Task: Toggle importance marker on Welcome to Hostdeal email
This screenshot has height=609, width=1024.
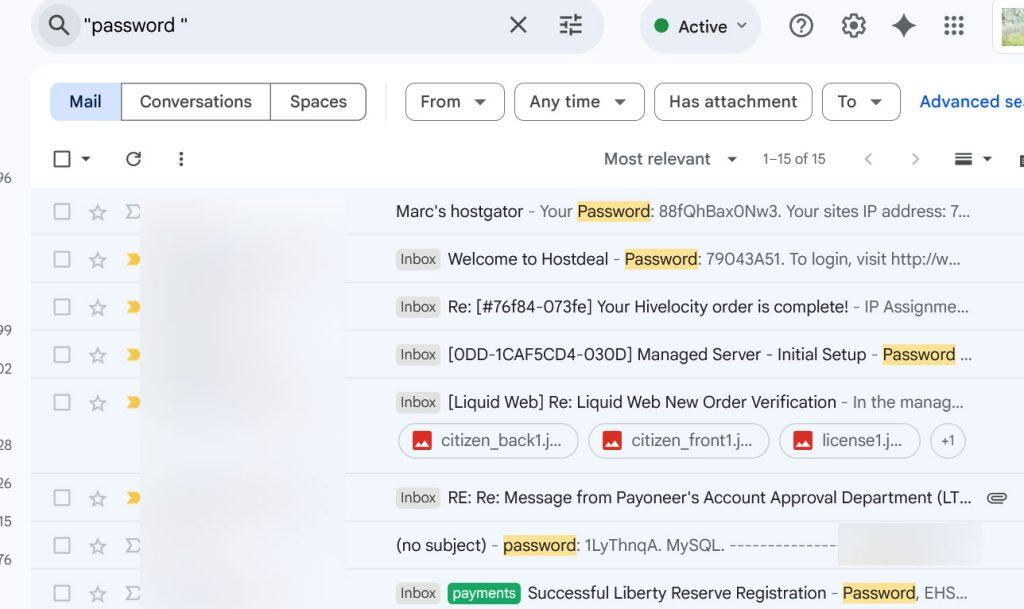Action: point(133,259)
